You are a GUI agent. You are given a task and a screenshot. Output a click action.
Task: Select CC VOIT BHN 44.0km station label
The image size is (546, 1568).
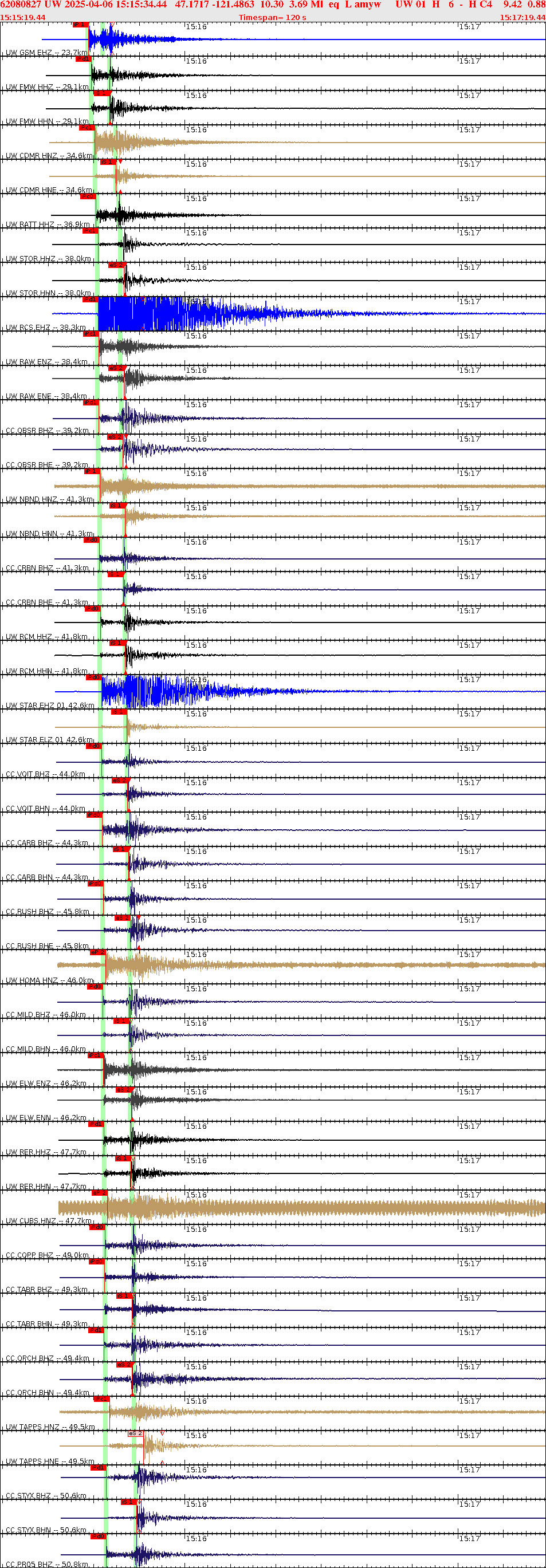46,809
